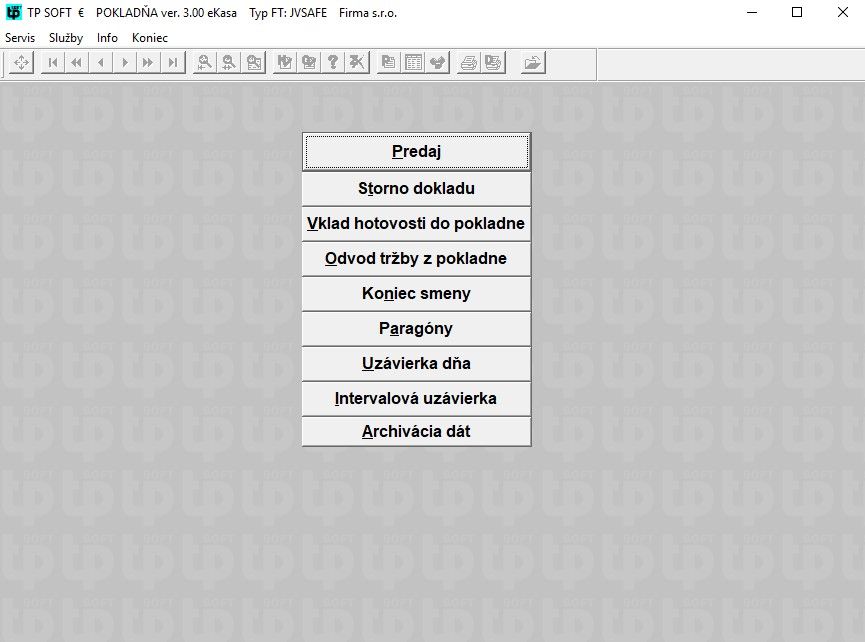Open the Paragóny button
This screenshot has width=865, height=642.
click(417, 329)
